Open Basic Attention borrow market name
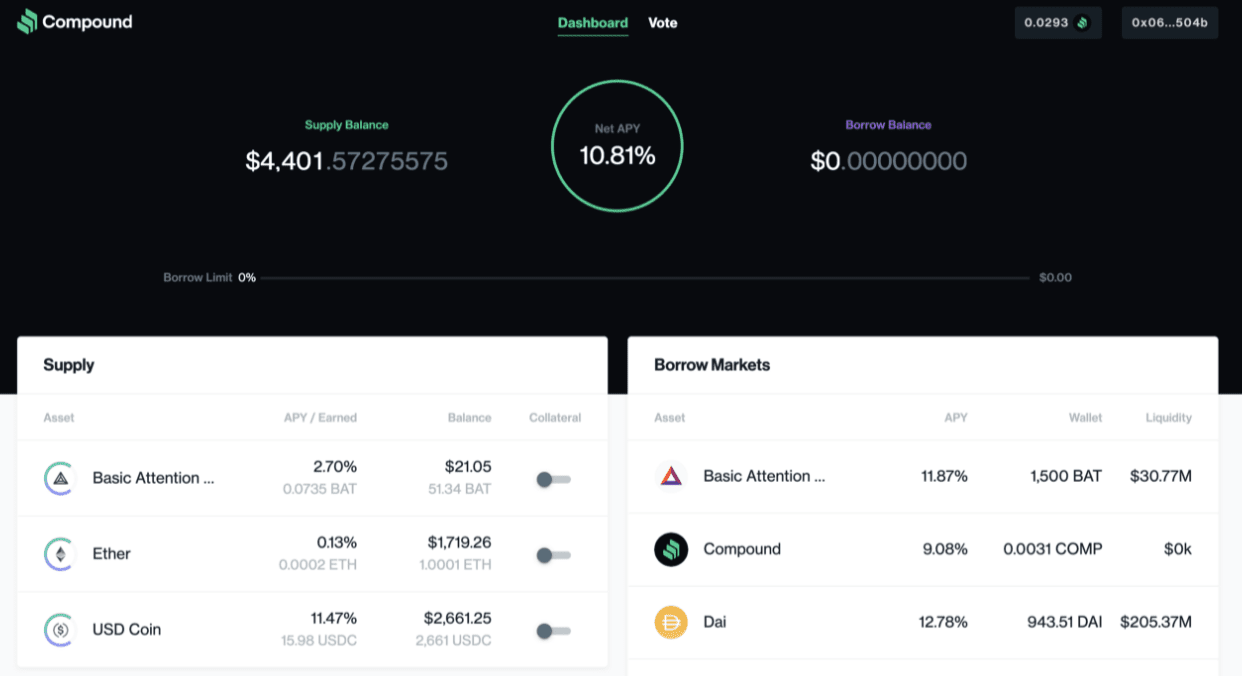 (764, 476)
